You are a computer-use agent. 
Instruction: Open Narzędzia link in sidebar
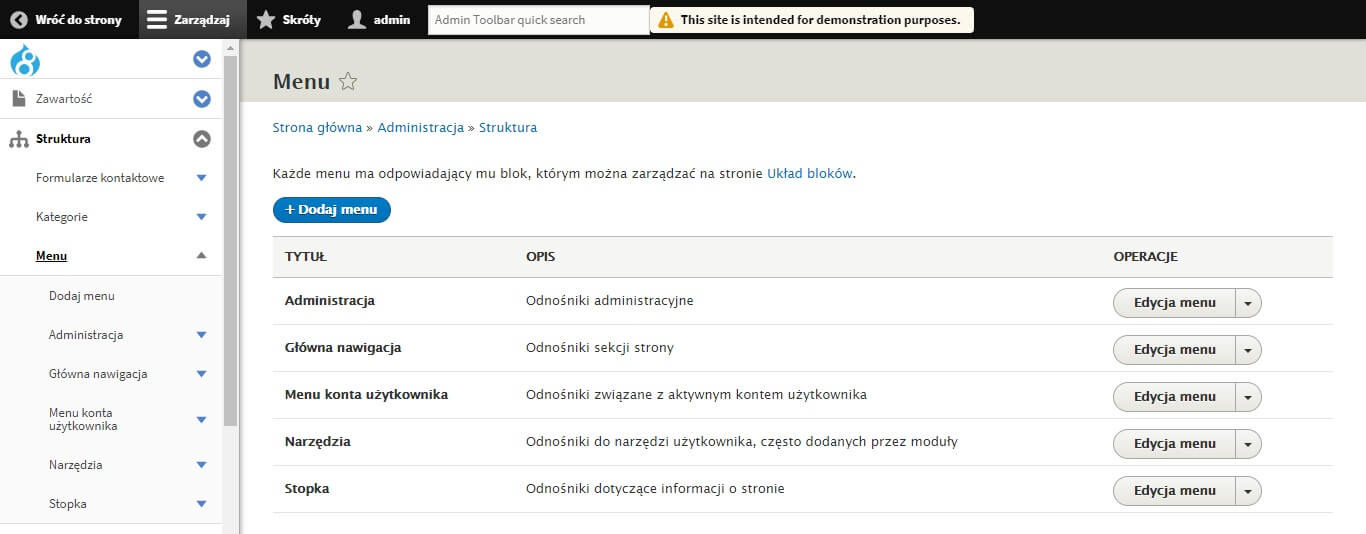pyautogui.click(x=76, y=465)
